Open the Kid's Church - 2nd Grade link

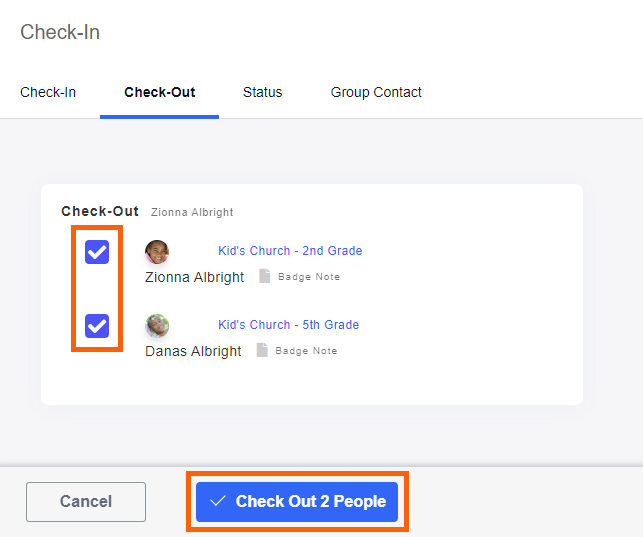[290, 251]
